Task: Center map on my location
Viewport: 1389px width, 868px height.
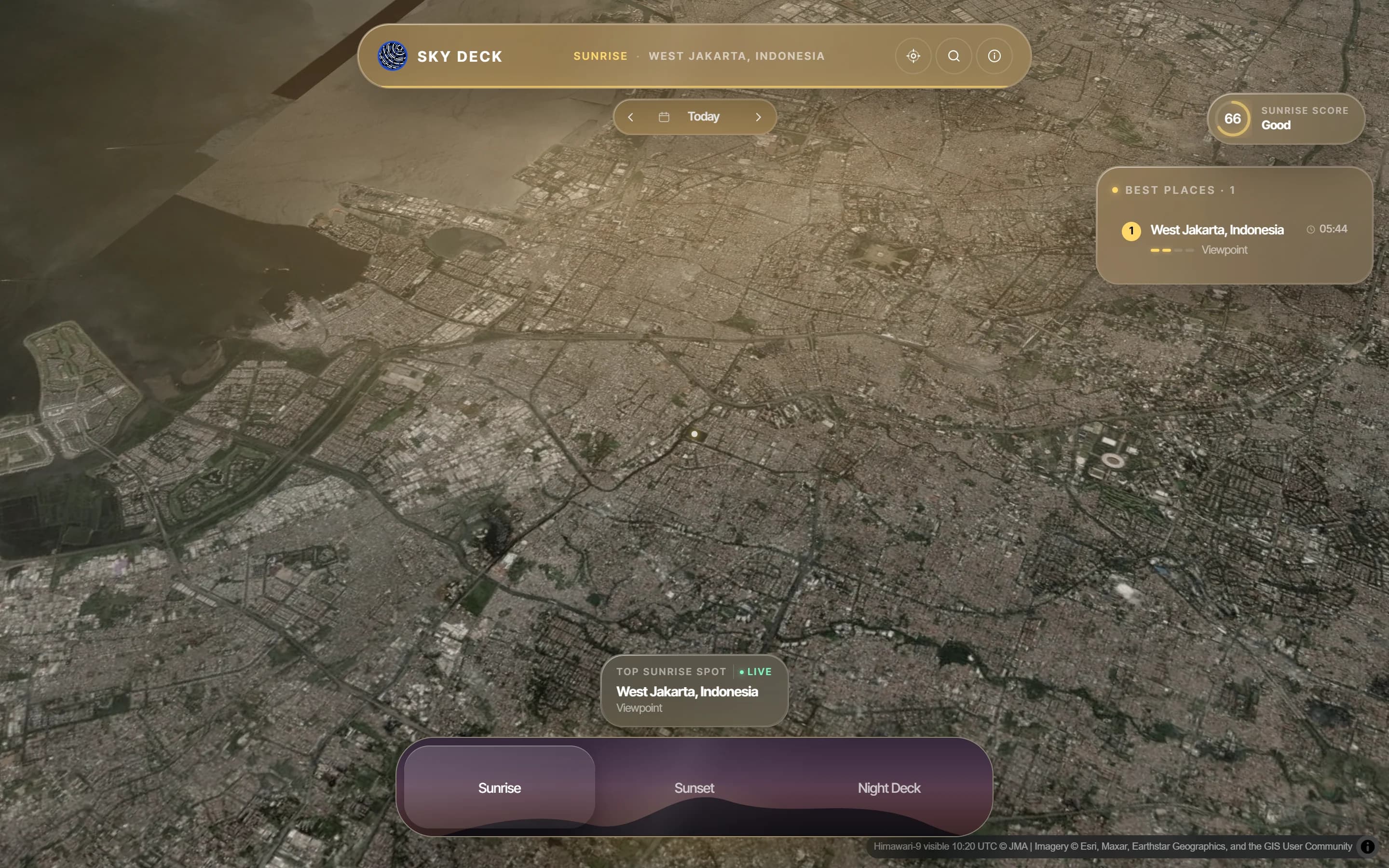Action: pos(913,55)
